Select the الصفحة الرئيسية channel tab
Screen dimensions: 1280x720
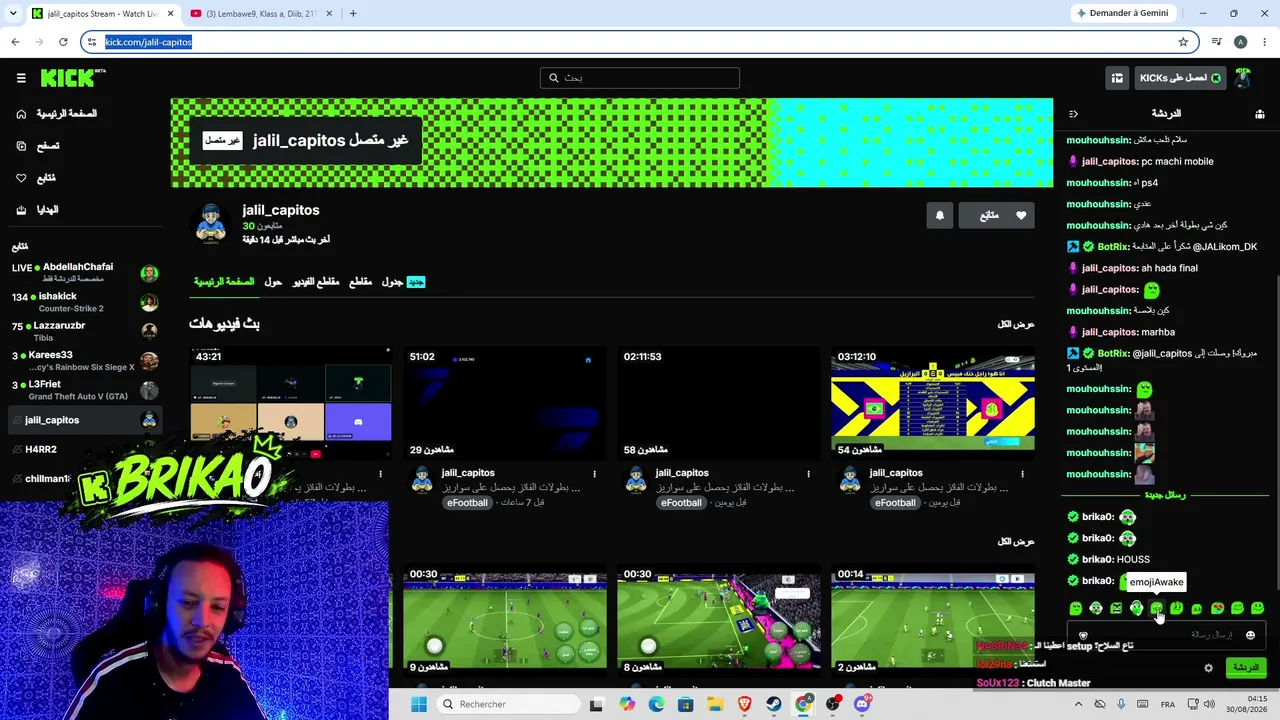(x=225, y=282)
